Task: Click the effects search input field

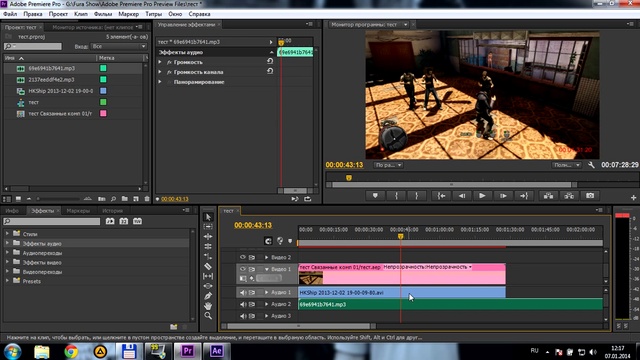Action: (x=52, y=221)
